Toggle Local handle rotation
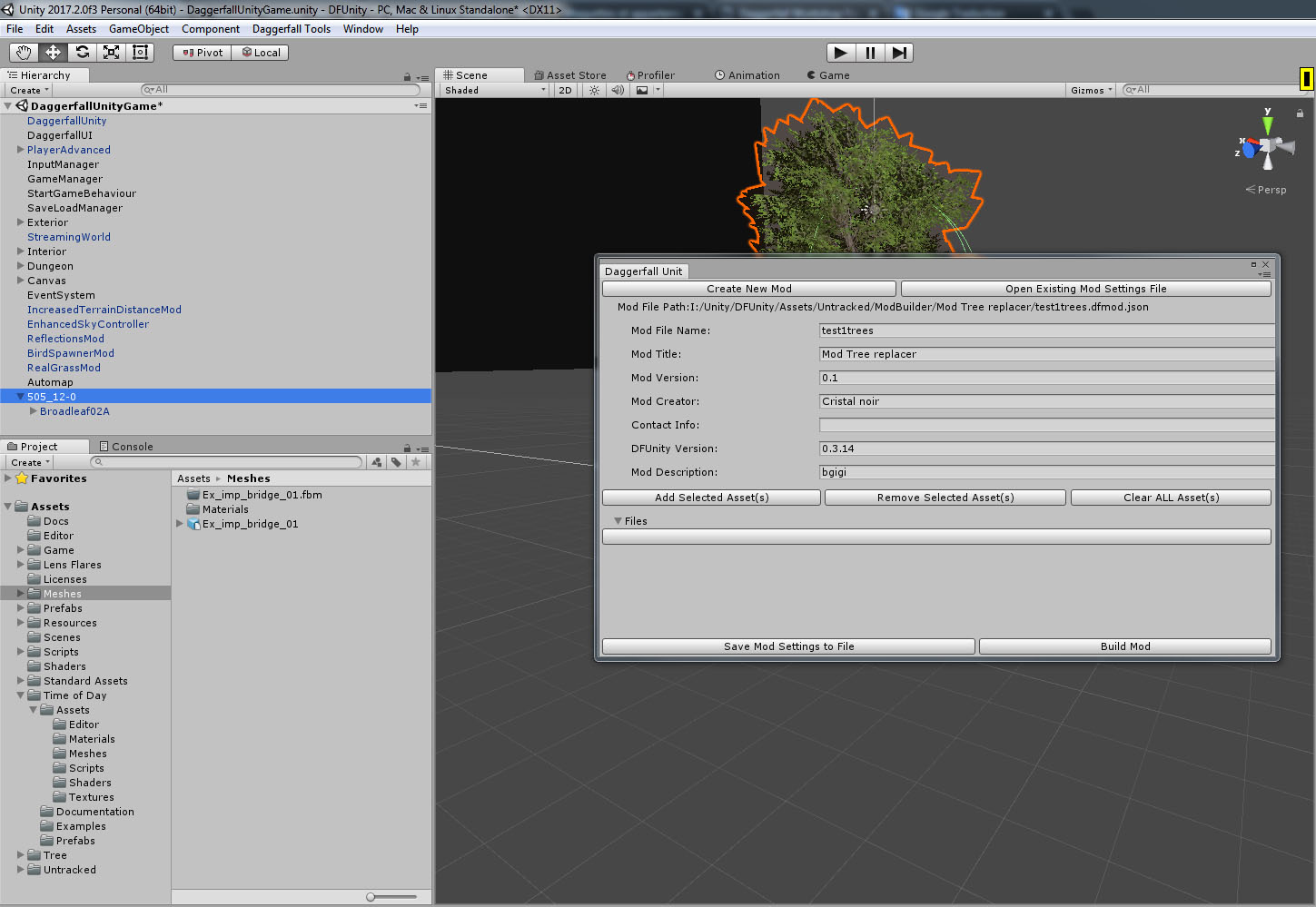The height and width of the screenshot is (907, 1316). tap(260, 53)
